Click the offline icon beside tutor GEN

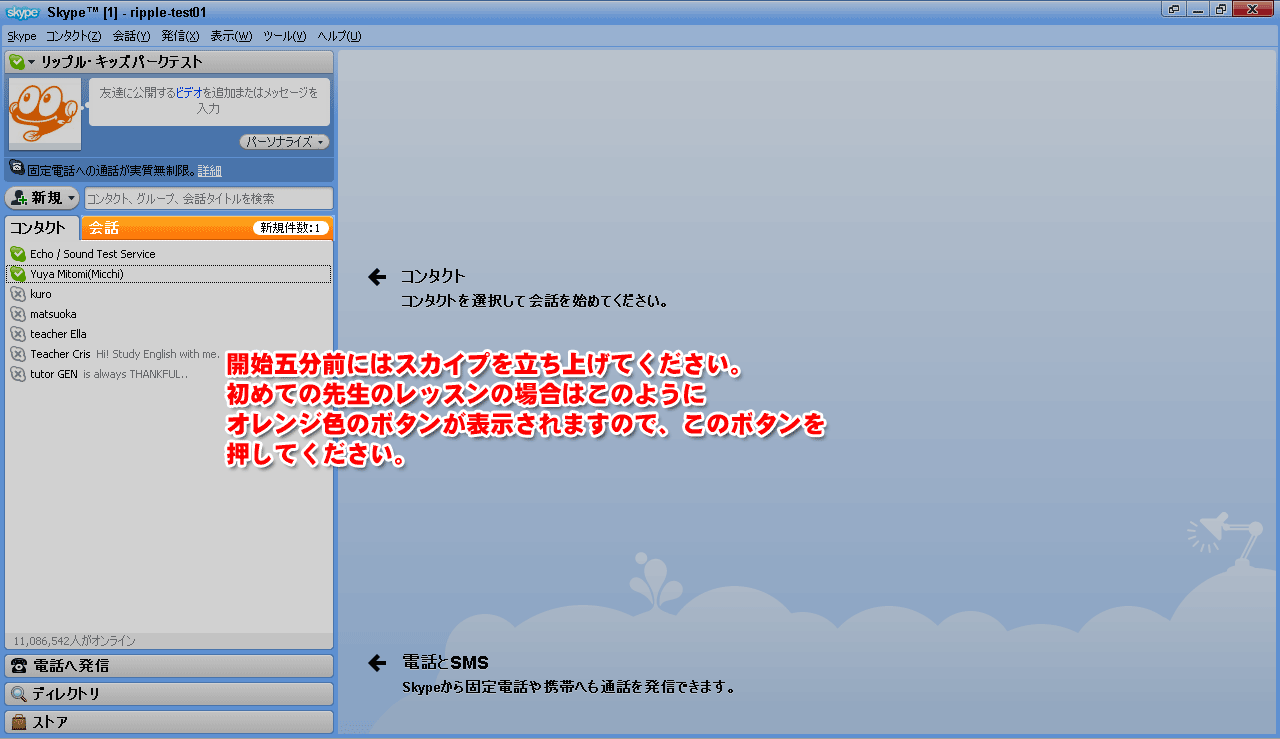click(x=17, y=374)
